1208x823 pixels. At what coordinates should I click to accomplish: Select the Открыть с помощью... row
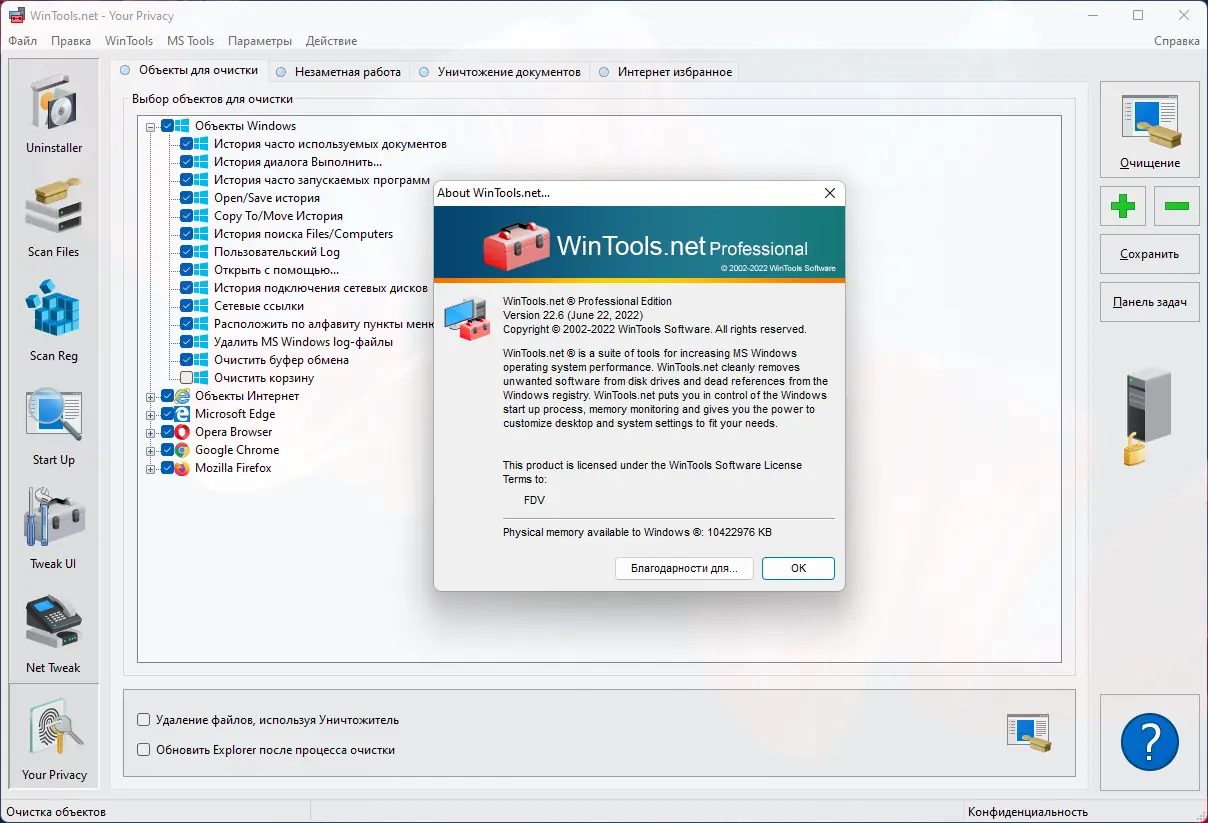click(x=276, y=270)
